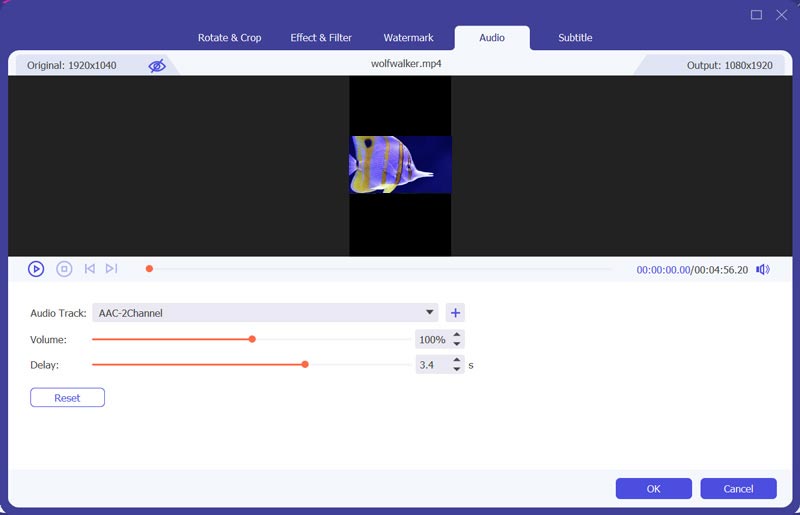
Task: Increase the volume percentage with up arrow
Action: pos(457,335)
